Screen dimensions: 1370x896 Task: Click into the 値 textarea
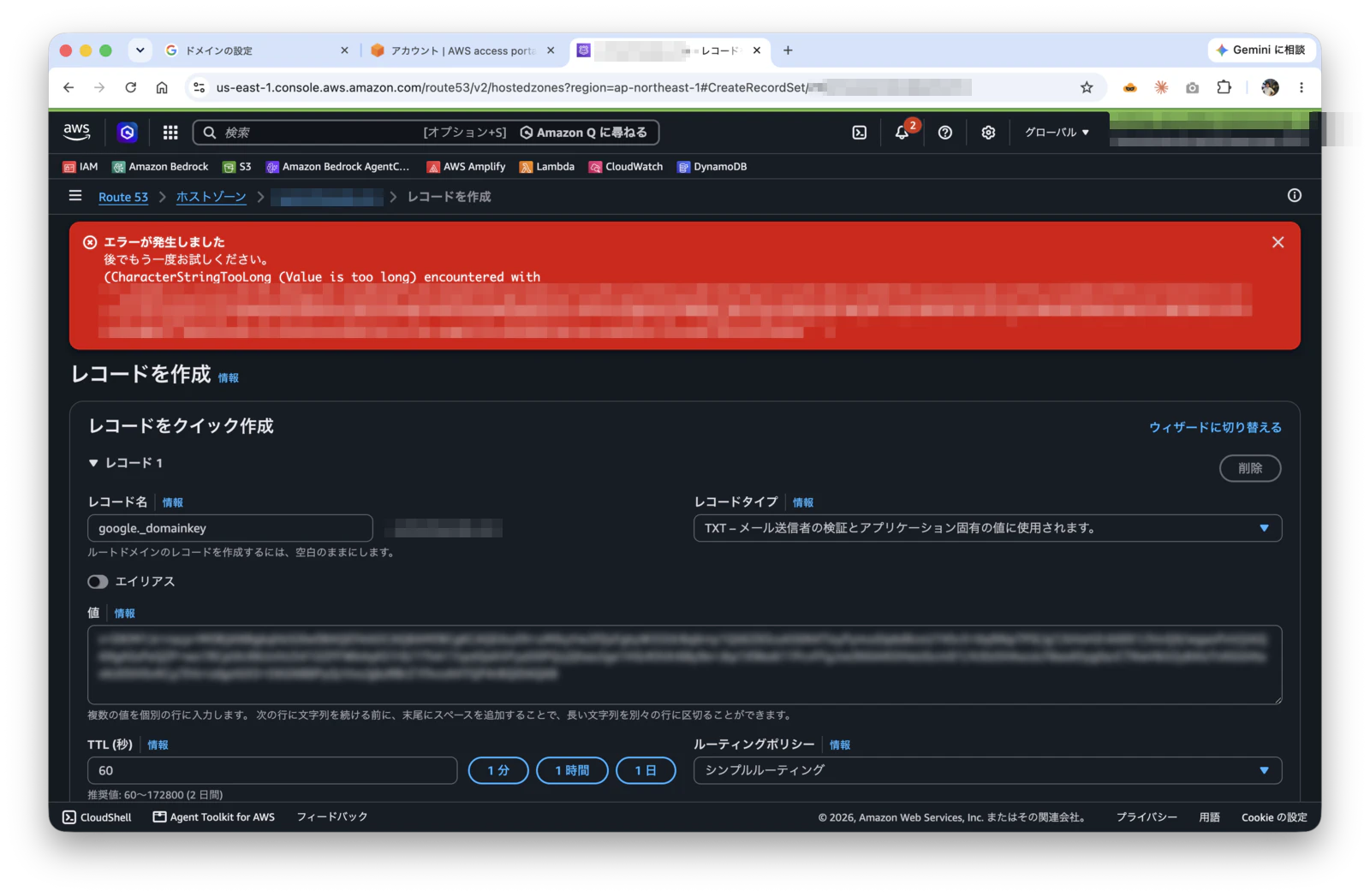(x=684, y=665)
